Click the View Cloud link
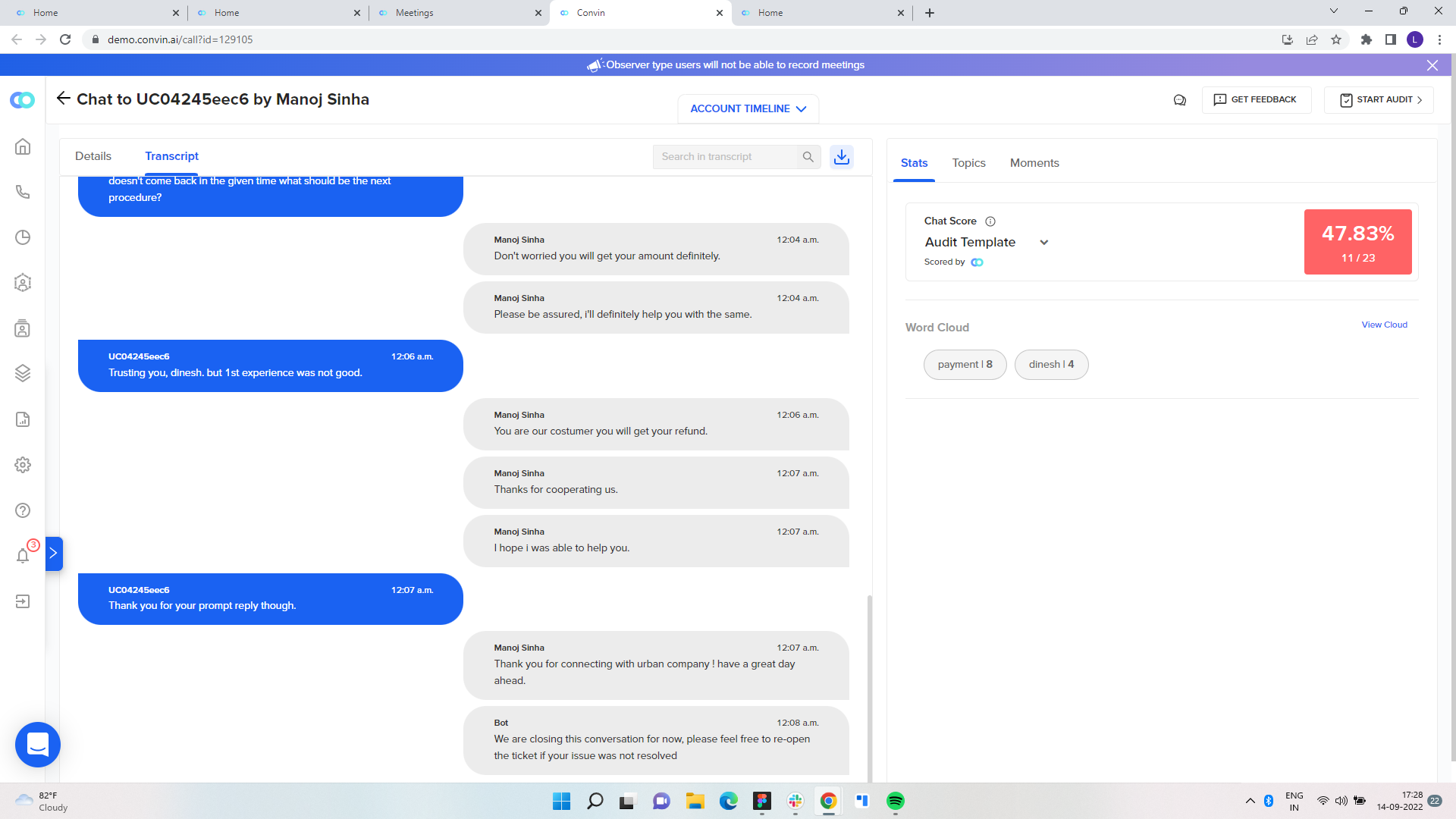This screenshot has height=819, width=1456. pos(1384,325)
